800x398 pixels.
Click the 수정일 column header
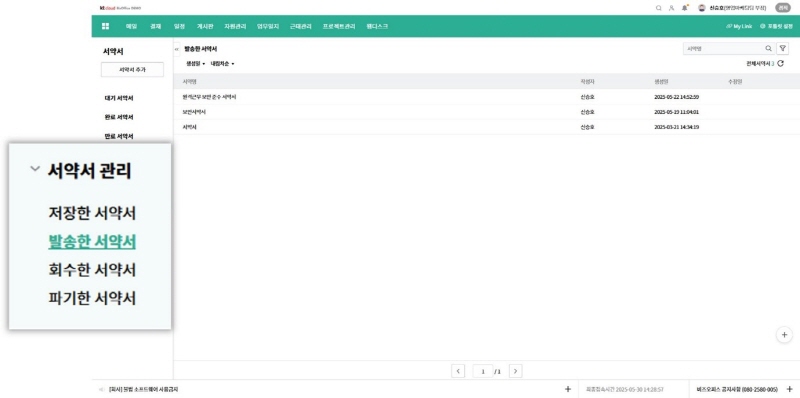click(x=735, y=82)
